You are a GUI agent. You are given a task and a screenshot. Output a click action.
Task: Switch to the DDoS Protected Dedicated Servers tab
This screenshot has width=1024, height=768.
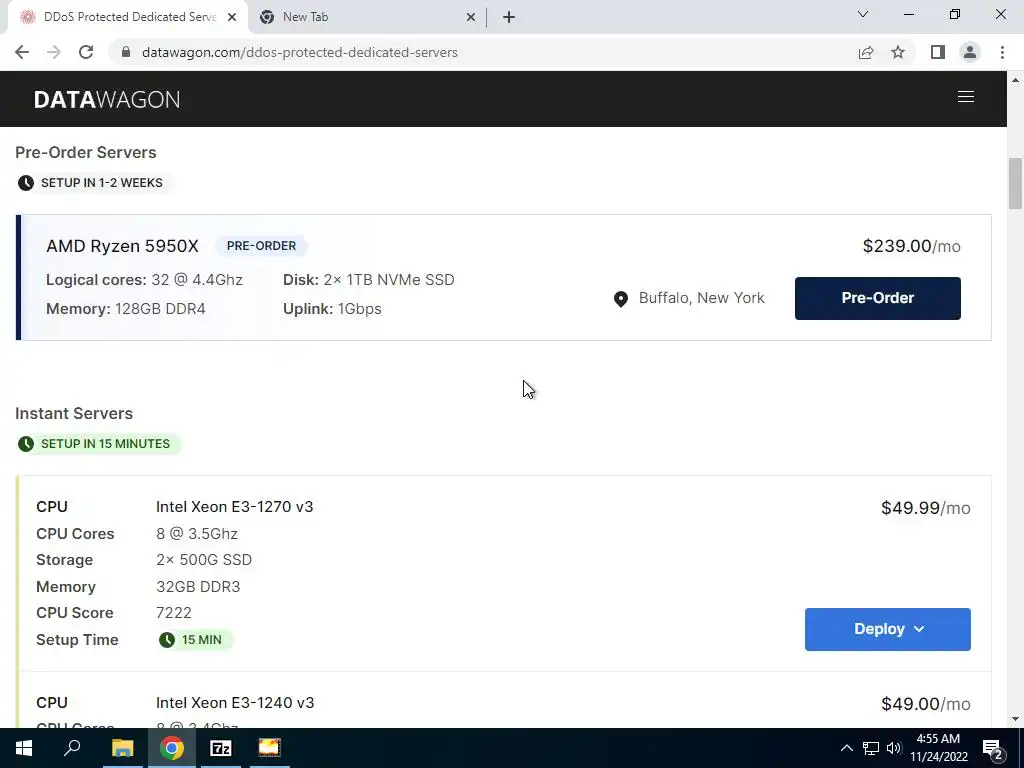point(129,17)
